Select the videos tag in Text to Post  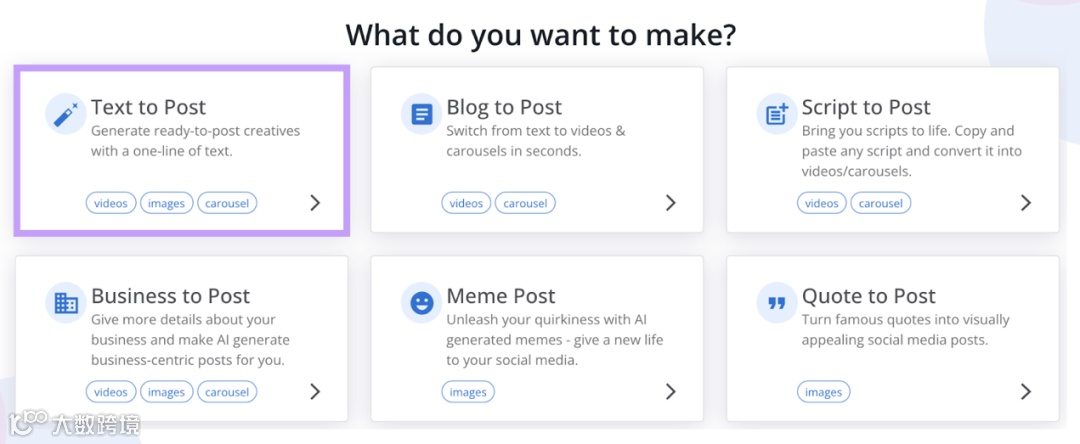pyautogui.click(x=111, y=203)
